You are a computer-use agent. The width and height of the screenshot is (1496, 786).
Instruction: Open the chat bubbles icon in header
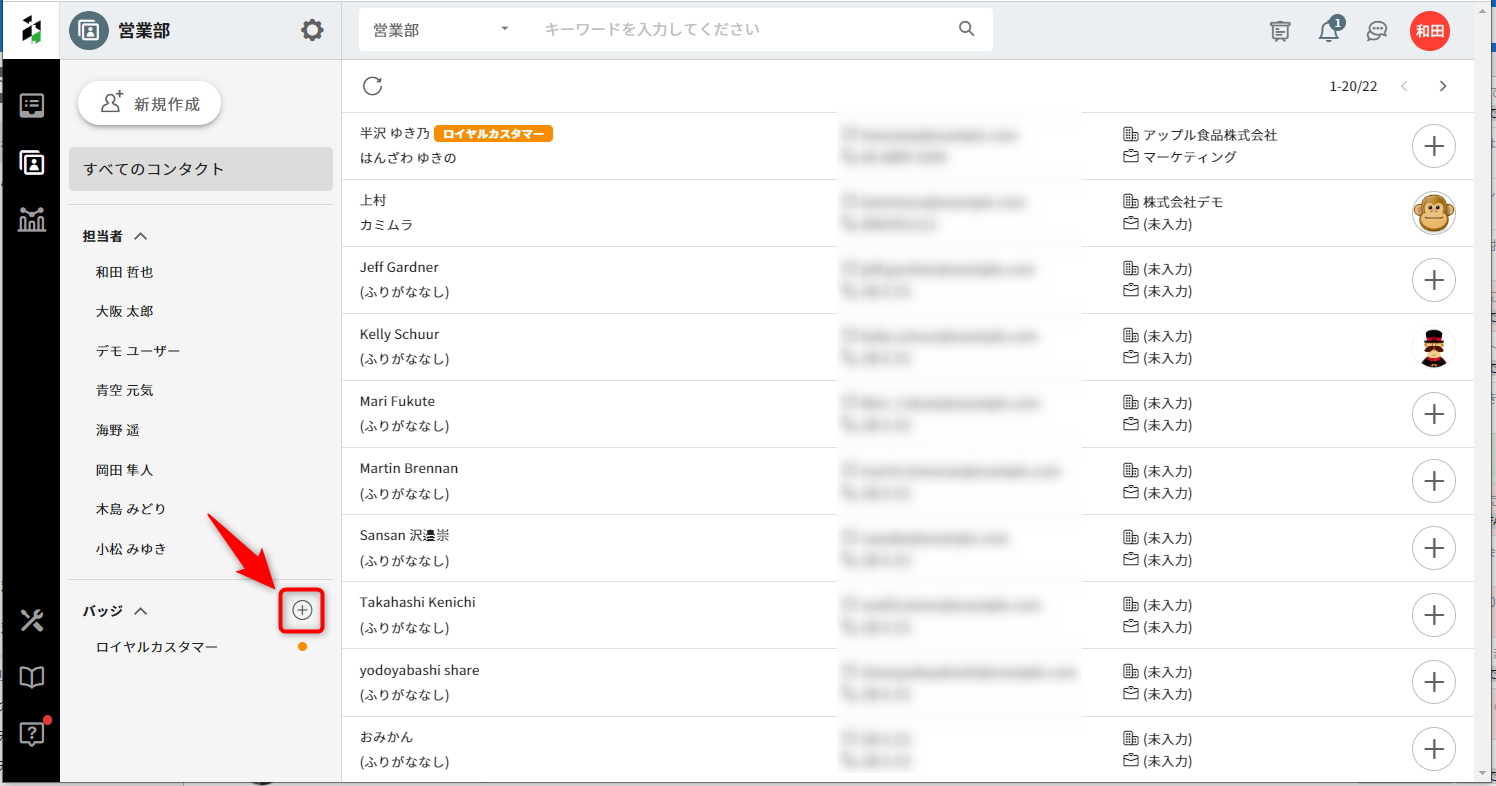tap(1377, 31)
